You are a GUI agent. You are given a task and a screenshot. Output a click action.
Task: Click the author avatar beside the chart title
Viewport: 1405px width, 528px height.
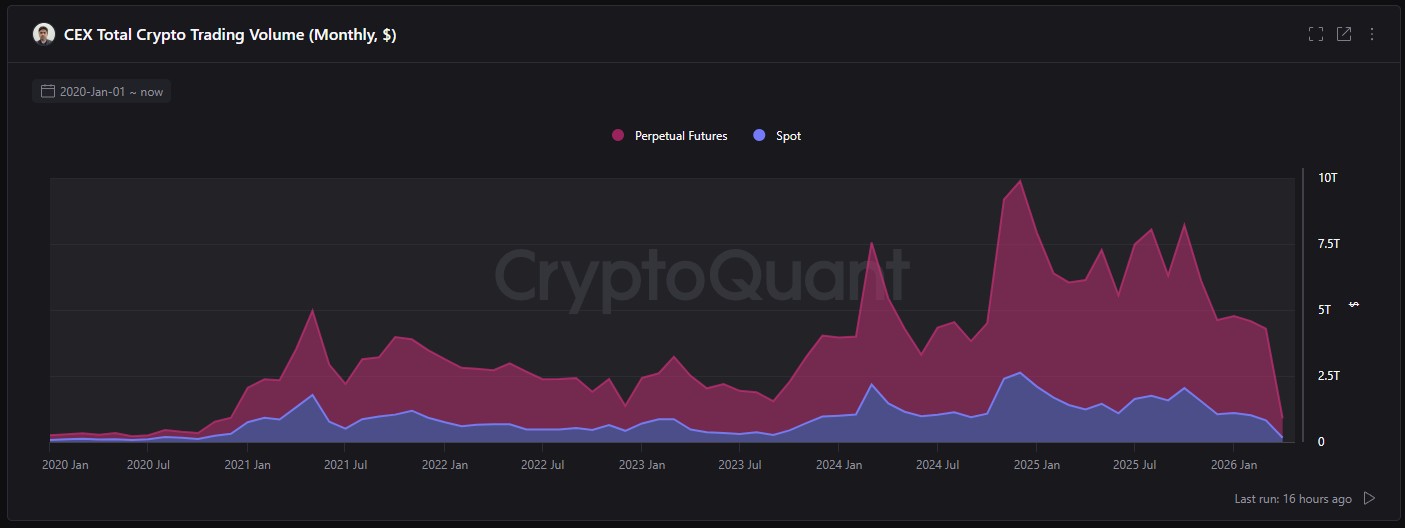coord(44,35)
